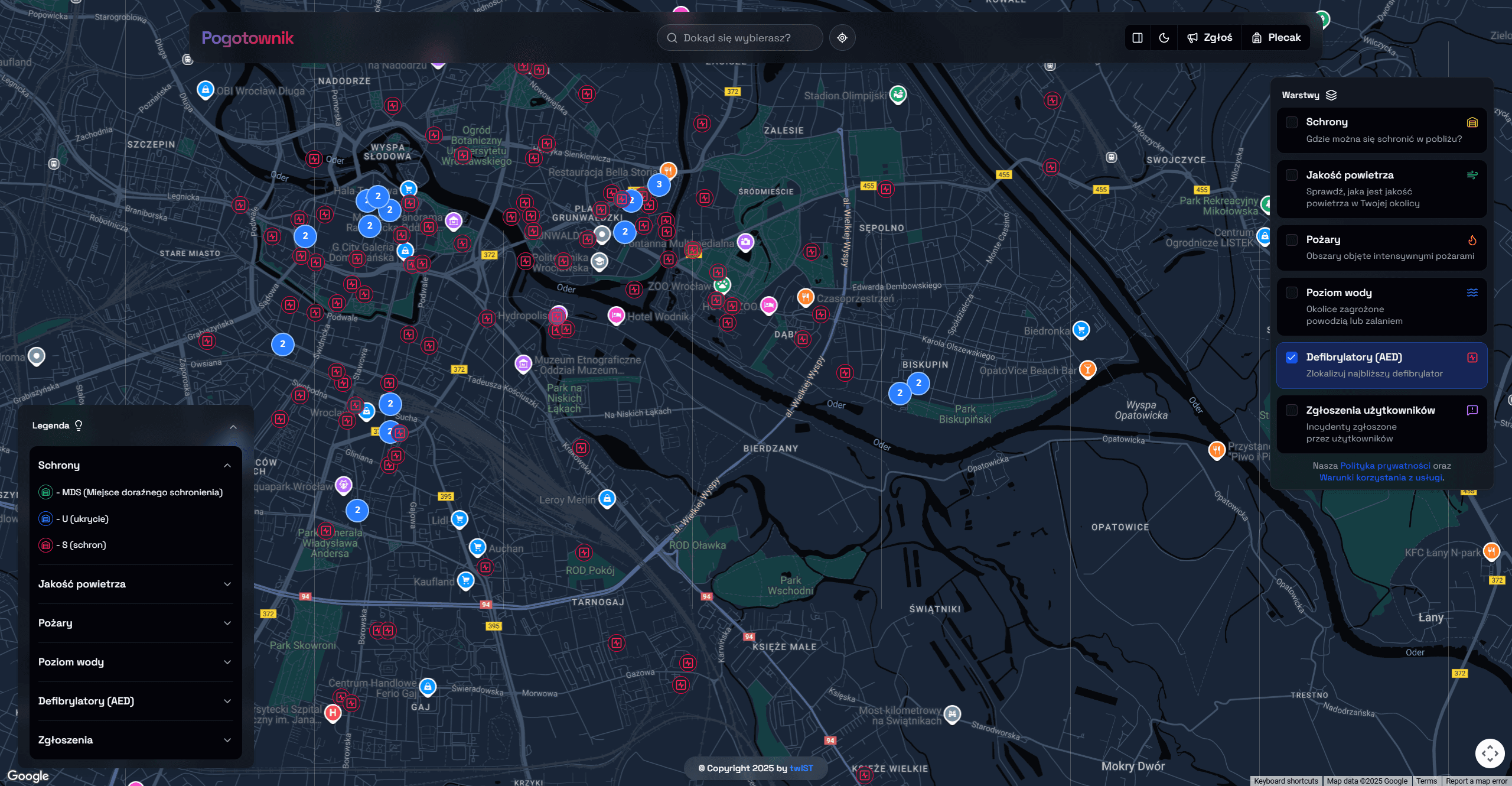Open the Leroy Merlin blue shop marker
This screenshot has width=1512, height=786.
(607, 499)
